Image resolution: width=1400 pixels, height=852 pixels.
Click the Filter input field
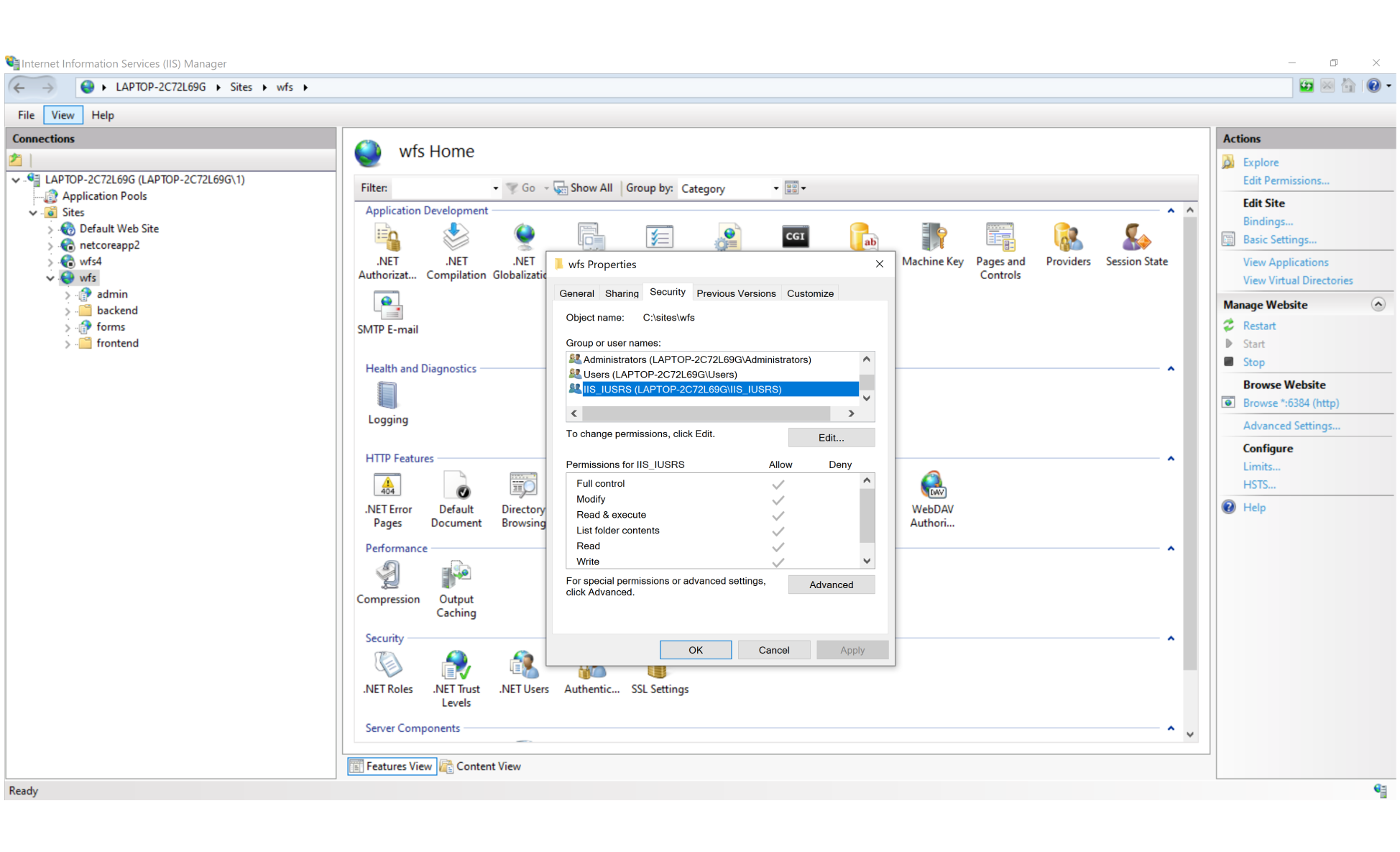click(440, 188)
